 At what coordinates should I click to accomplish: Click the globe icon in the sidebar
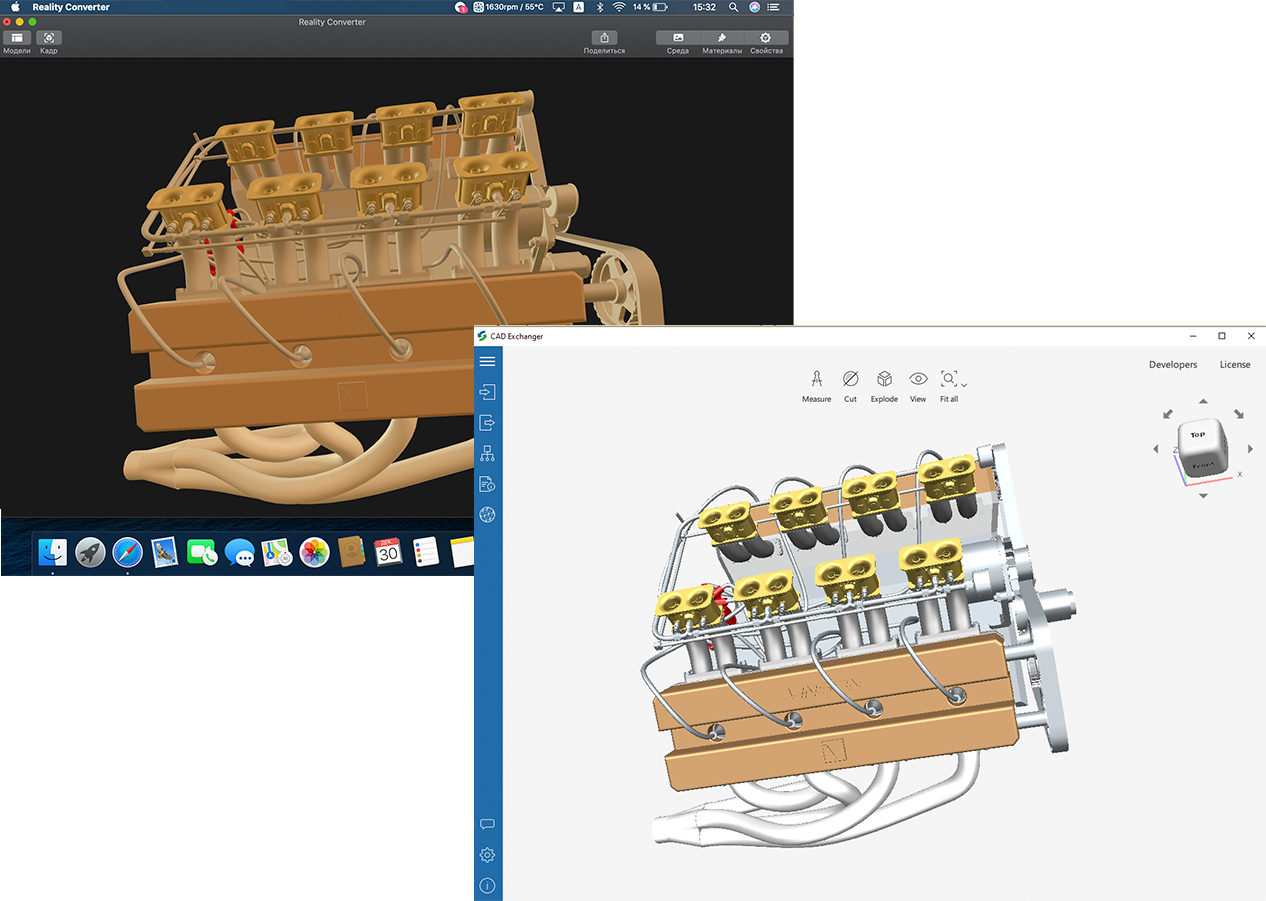click(487, 515)
